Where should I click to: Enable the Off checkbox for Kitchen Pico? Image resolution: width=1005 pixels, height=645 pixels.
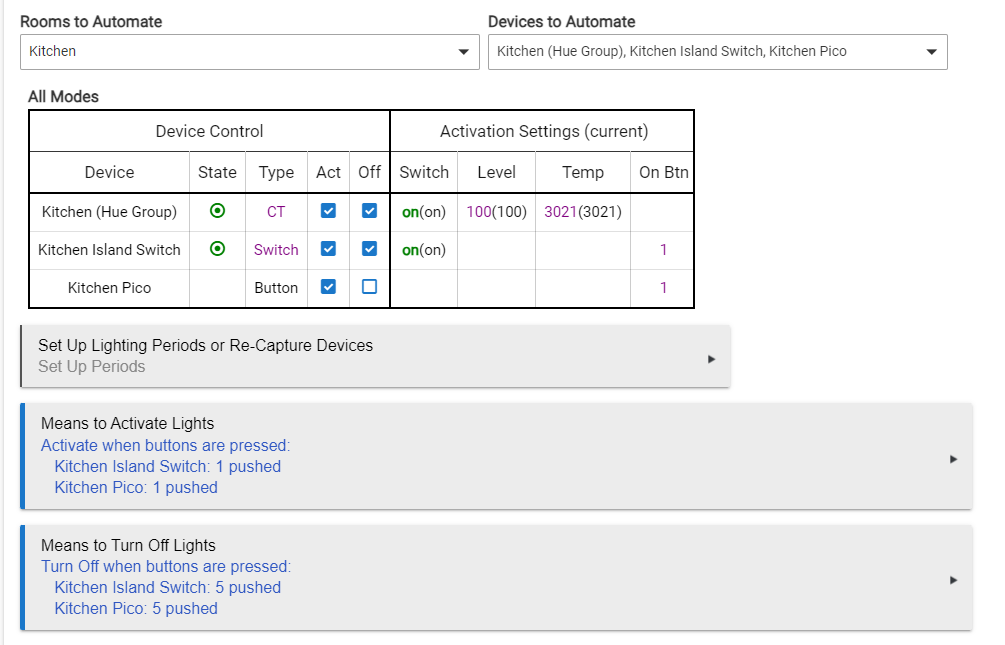click(369, 287)
